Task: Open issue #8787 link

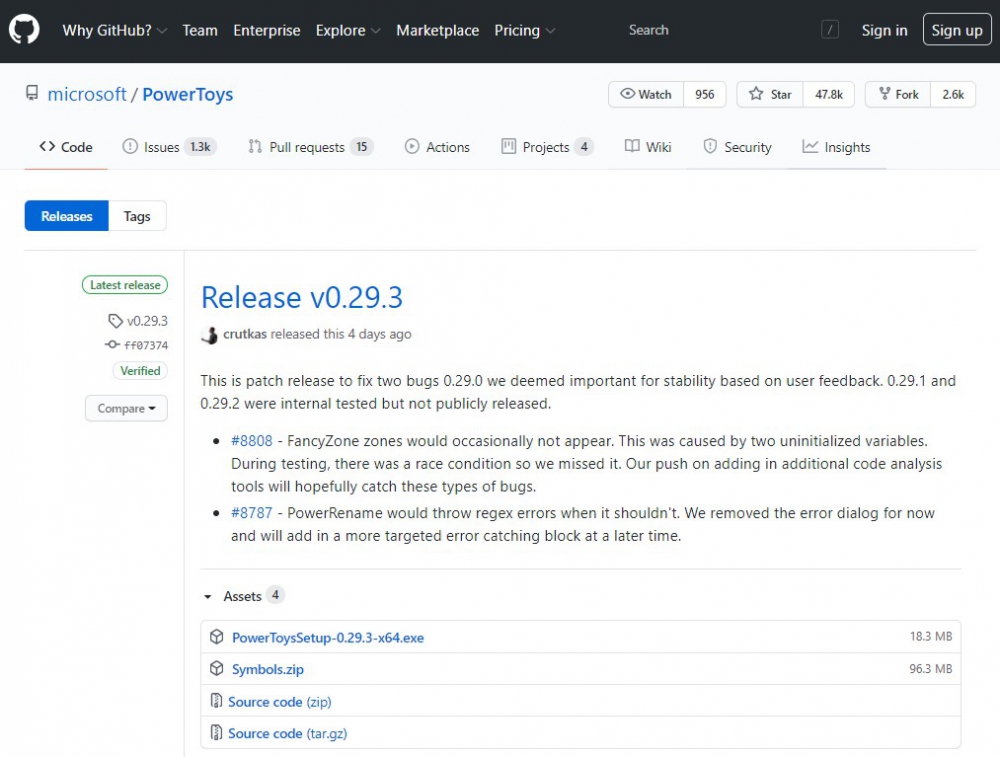Action: pos(251,513)
